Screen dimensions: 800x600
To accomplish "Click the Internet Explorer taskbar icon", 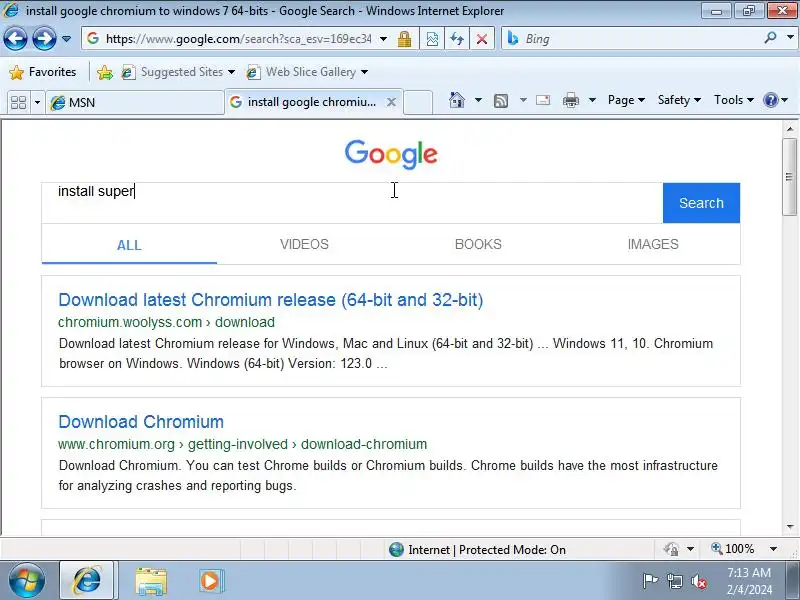I will [x=87, y=581].
